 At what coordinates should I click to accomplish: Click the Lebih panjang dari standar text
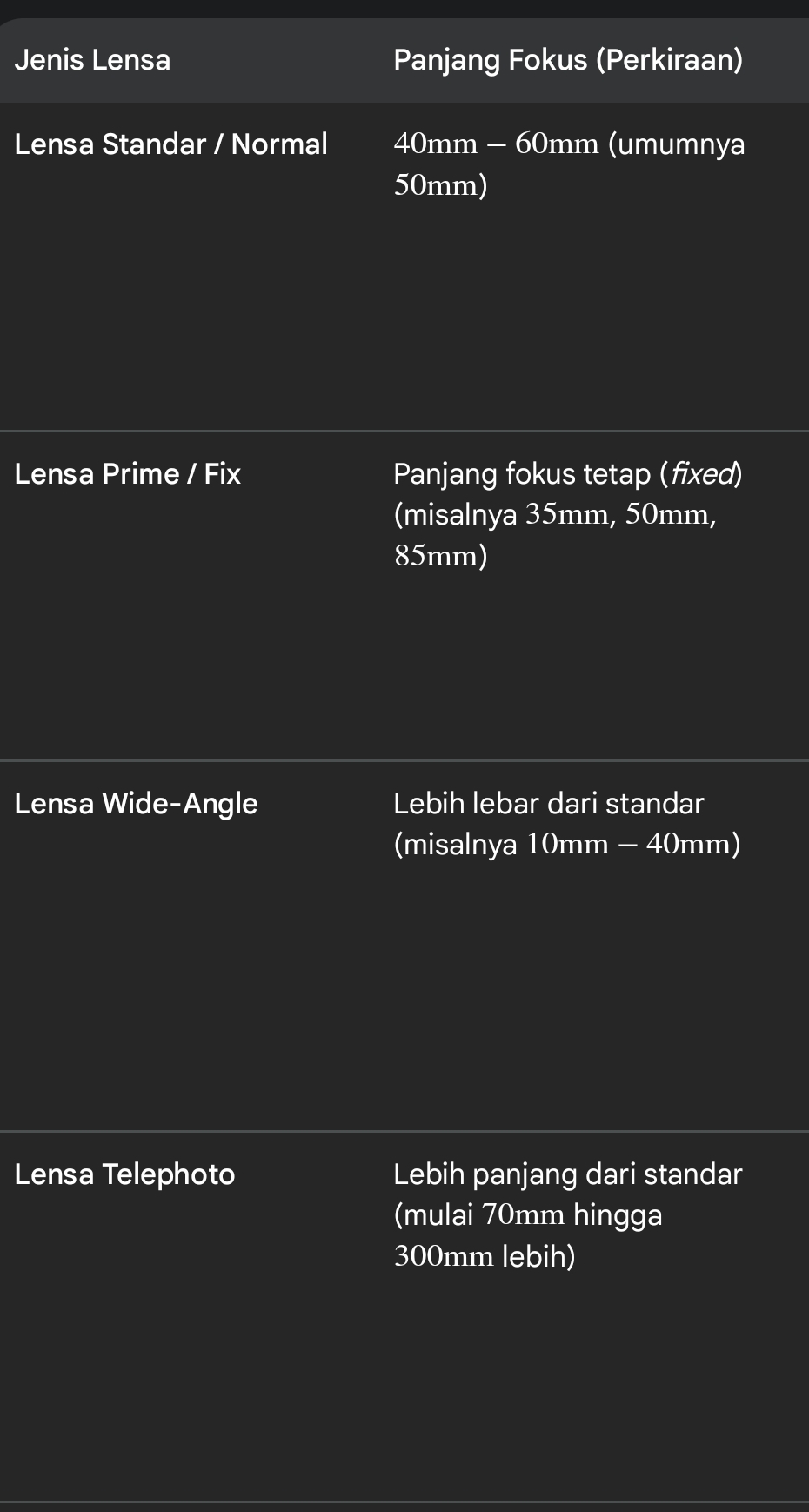coord(567,1174)
